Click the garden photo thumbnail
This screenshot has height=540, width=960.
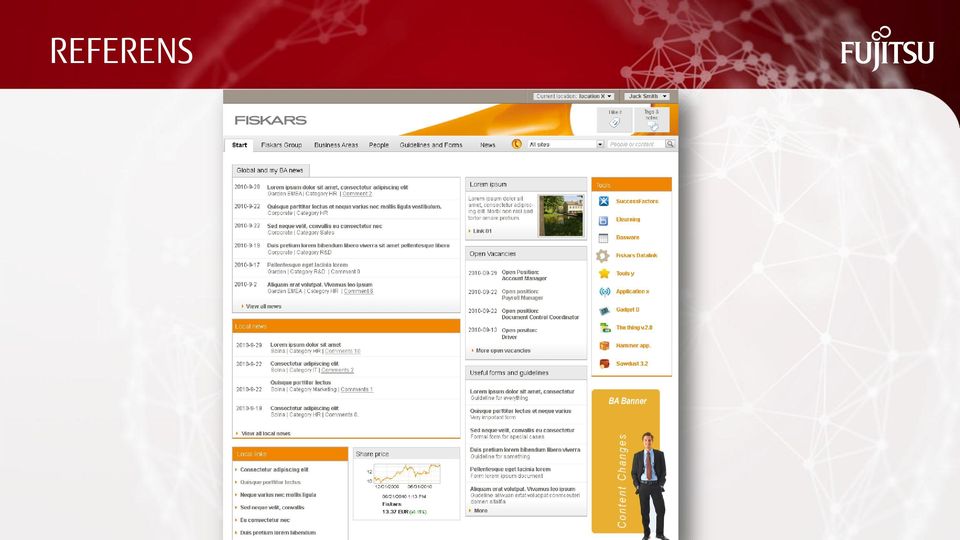point(561,216)
